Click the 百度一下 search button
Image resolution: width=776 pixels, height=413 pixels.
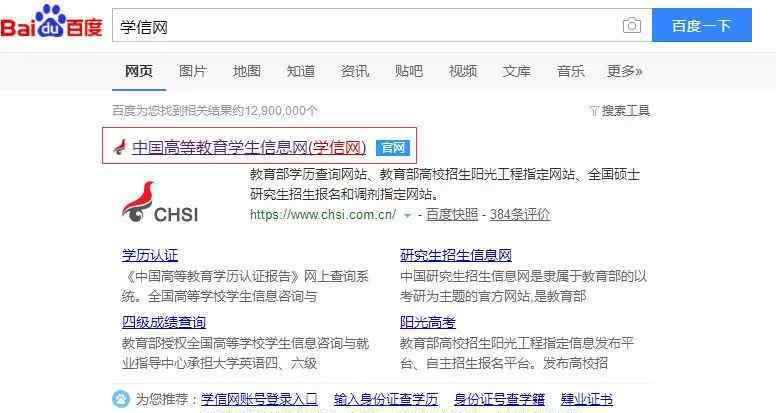click(x=702, y=25)
